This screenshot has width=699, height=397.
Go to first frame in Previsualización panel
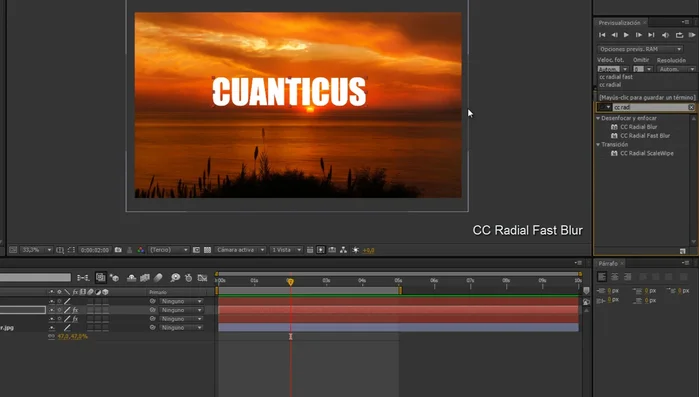pyautogui.click(x=602, y=35)
